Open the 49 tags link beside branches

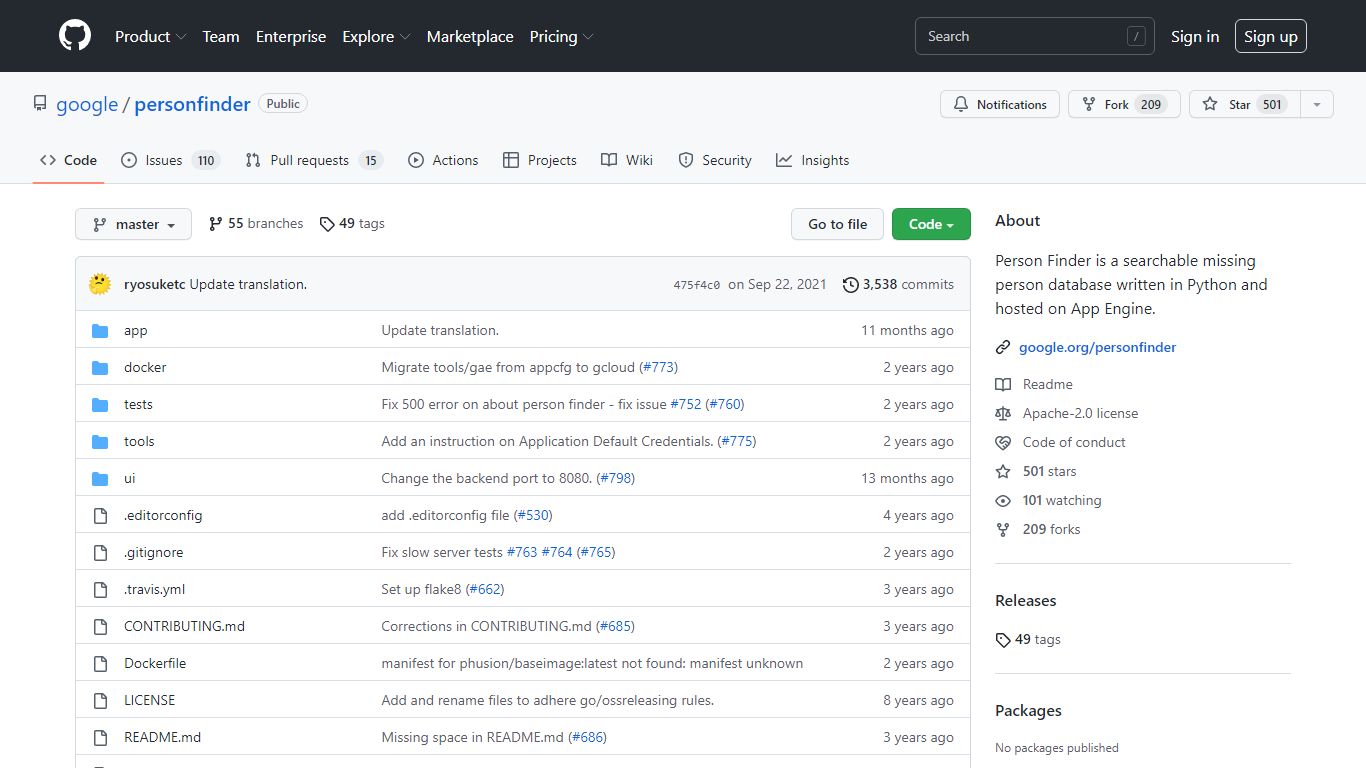point(352,224)
